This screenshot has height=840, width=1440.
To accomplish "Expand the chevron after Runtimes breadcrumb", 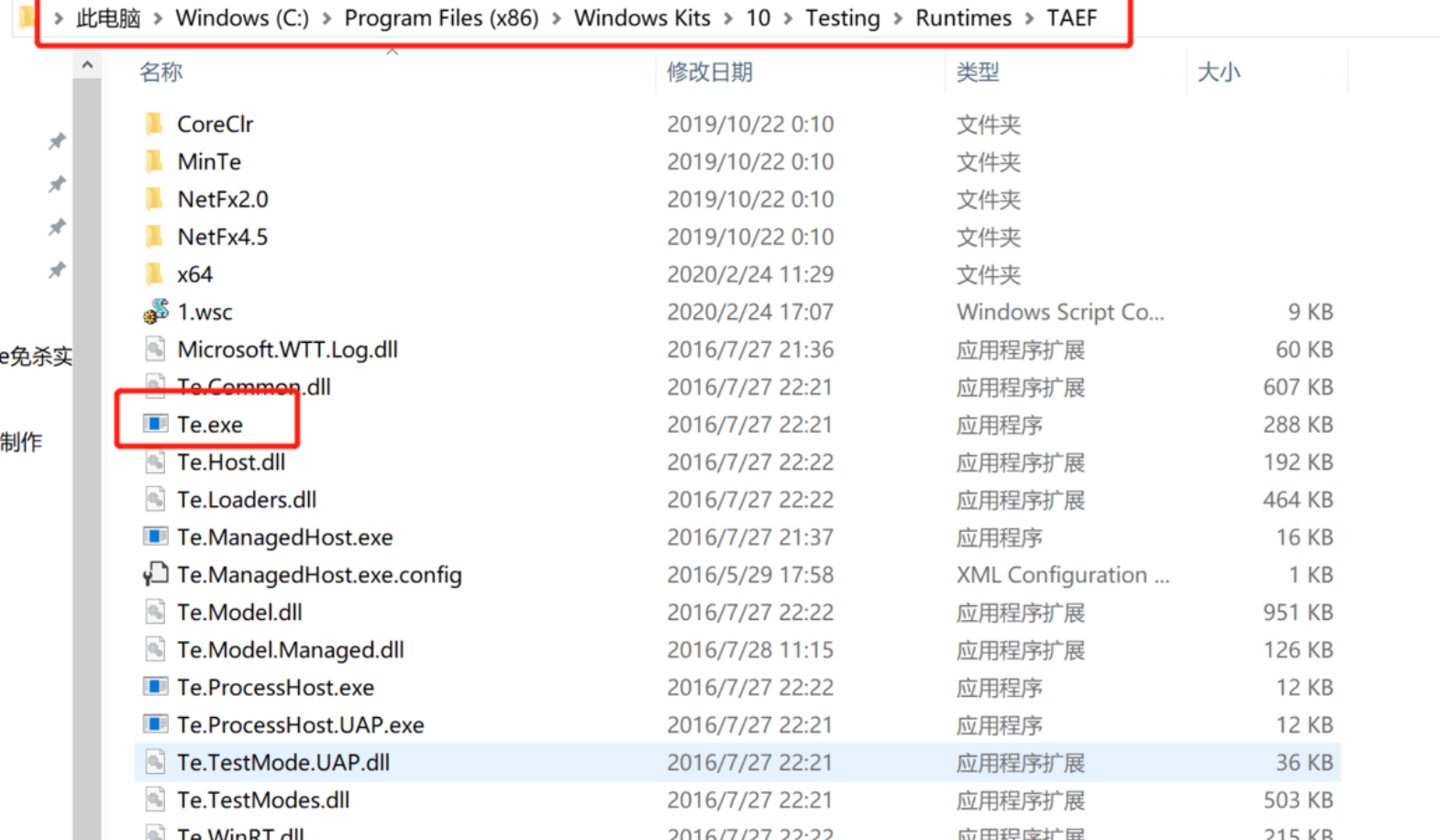I will [x=1029, y=18].
